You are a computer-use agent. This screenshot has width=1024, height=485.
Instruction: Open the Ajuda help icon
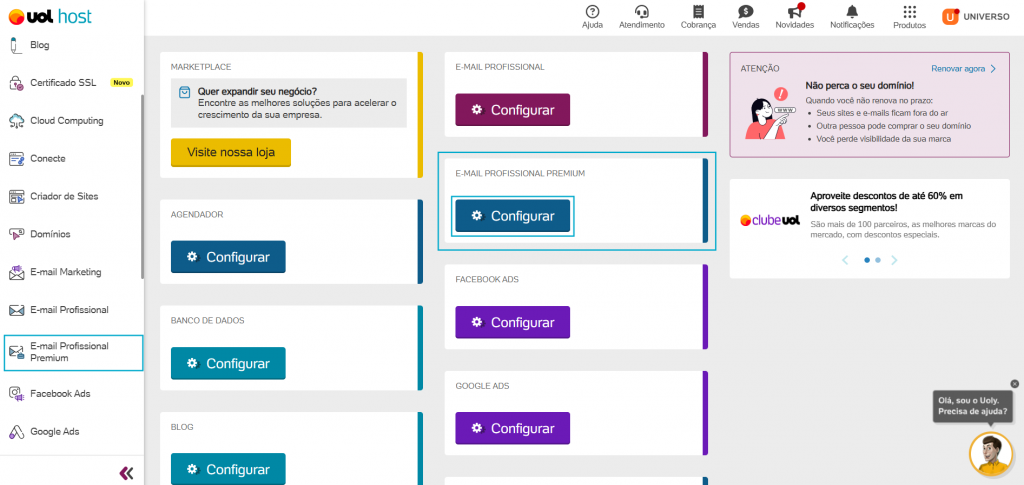point(592,12)
